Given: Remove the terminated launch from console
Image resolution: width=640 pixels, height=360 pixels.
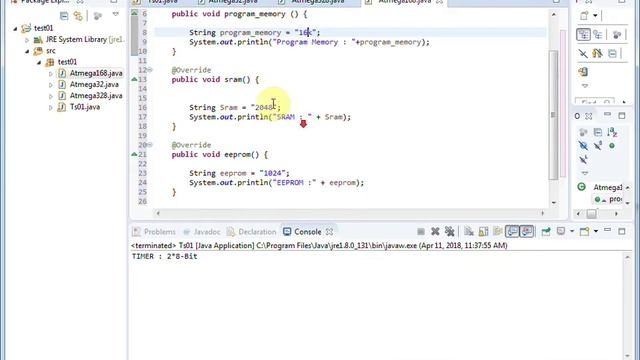Looking at the screenshot, I should [x=435, y=231].
